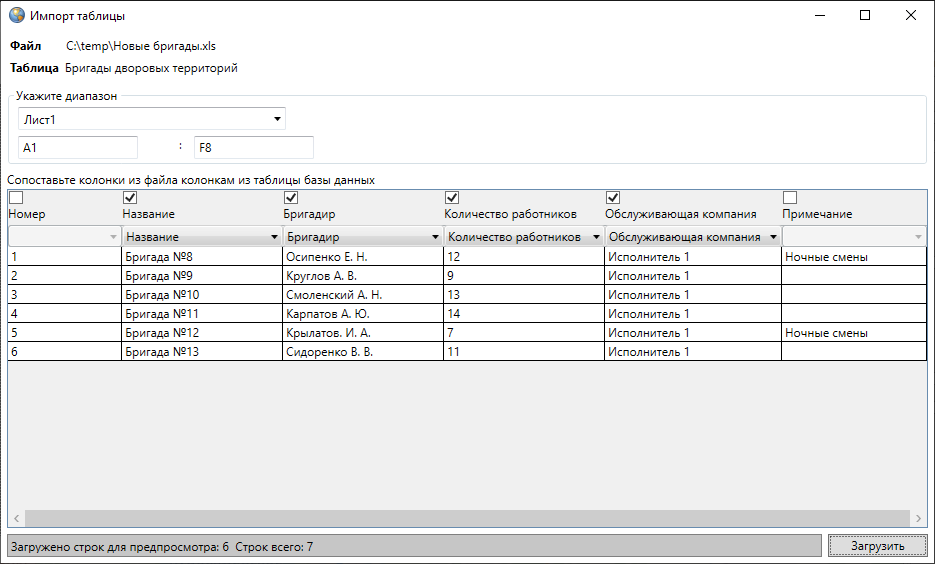
Task: Toggle the Количество работников checkbox
Action: (452, 198)
